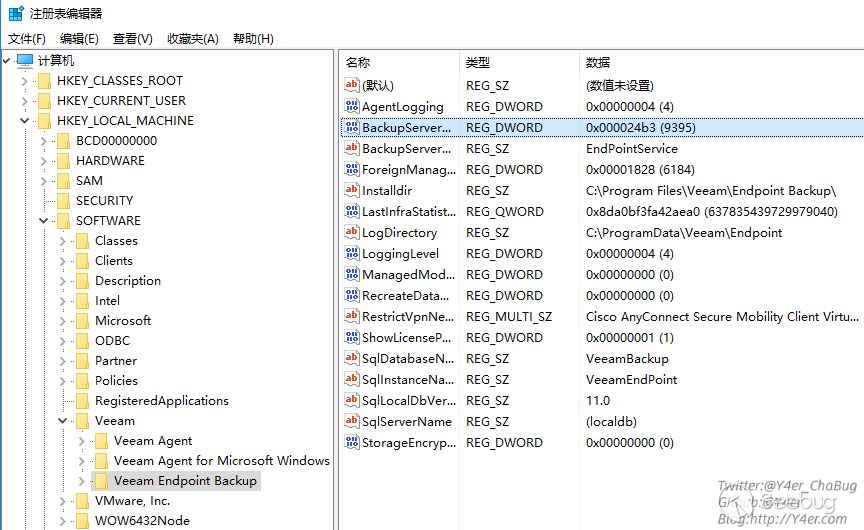Select the SqlInstanceNa... value name
This screenshot has height=530, width=864.
pos(408,380)
